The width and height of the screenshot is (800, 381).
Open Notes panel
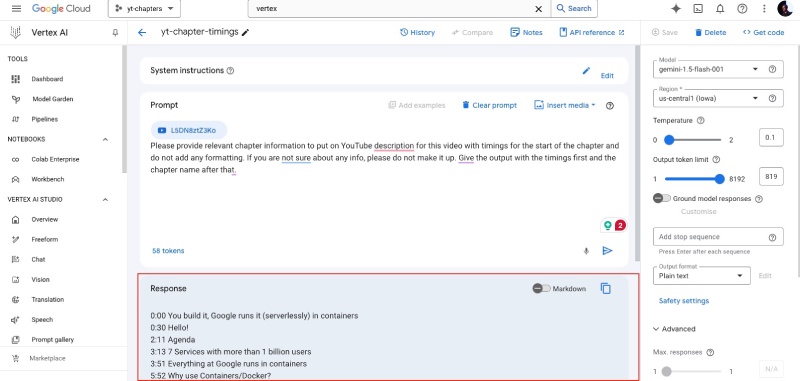coord(527,33)
